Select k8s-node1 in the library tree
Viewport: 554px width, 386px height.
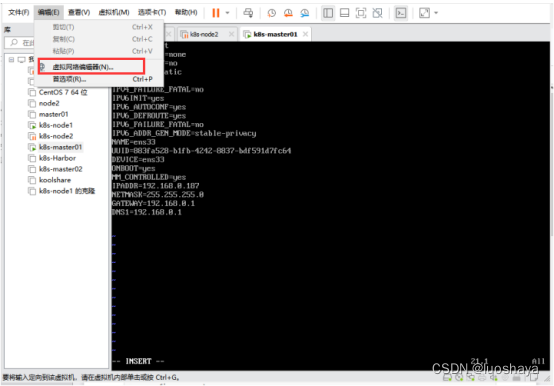click(x=56, y=125)
